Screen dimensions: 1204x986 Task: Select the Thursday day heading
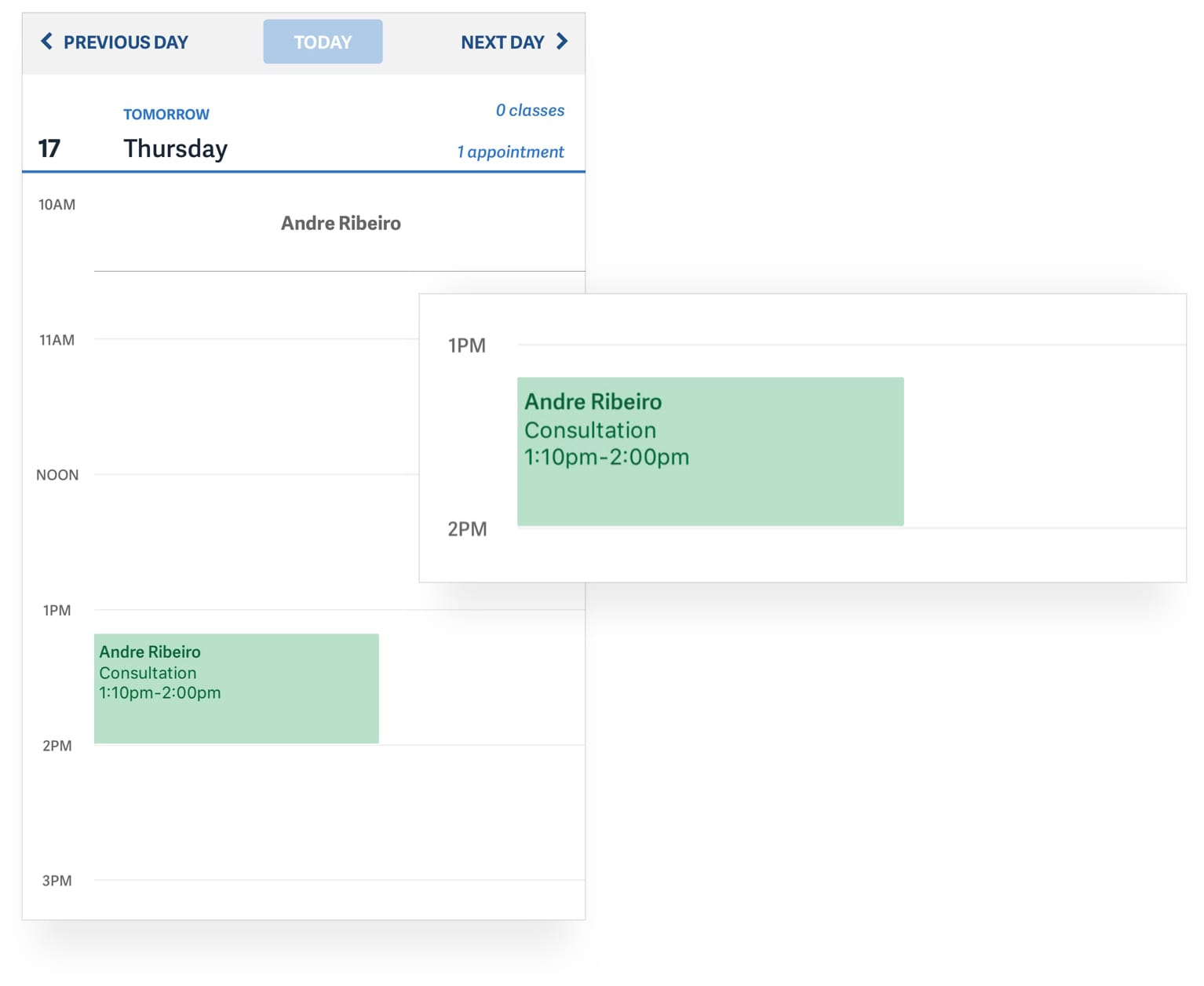click(x=175, y=148)
